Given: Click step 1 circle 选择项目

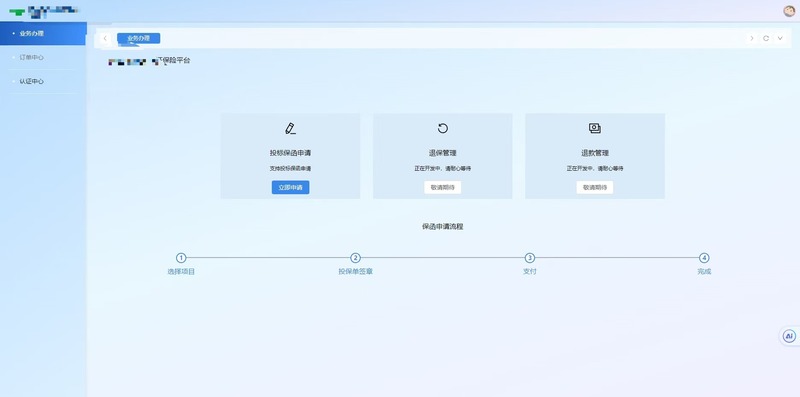Looking at the screenshot, I should point(181,258).
